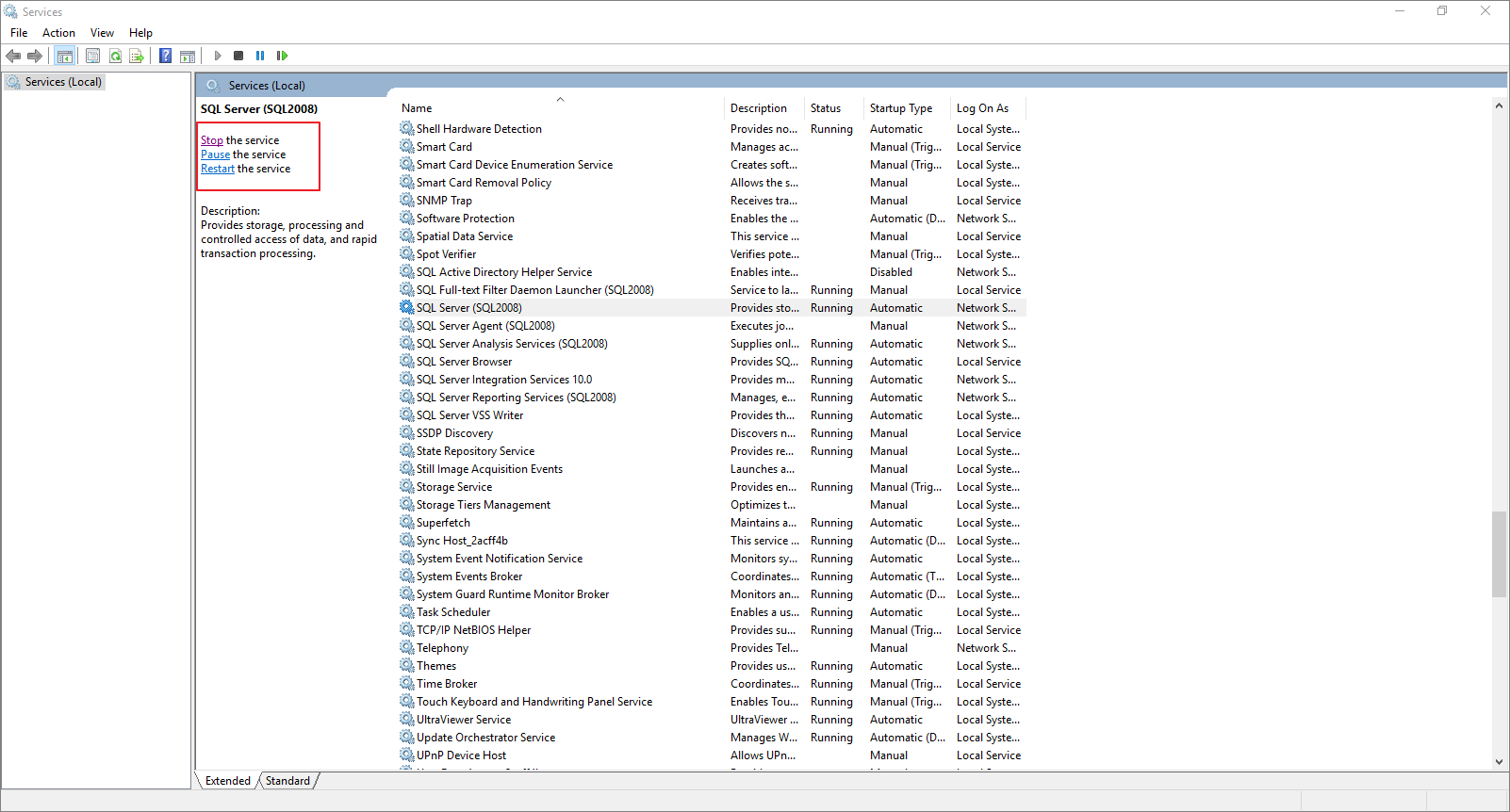Toggle Show/Hide Console Tree toolbar button
The image size is (1510, 812).
click(x=65, y=57)
